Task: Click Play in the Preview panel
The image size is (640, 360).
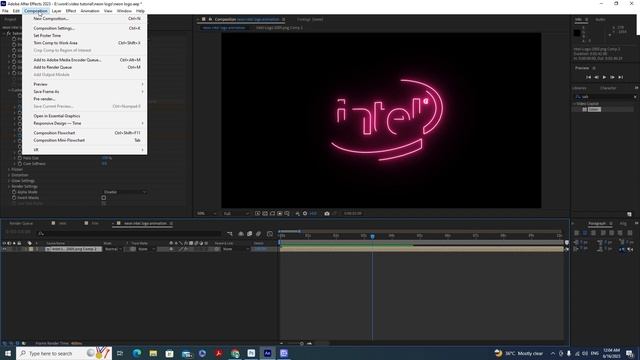Action: (604, 77)
